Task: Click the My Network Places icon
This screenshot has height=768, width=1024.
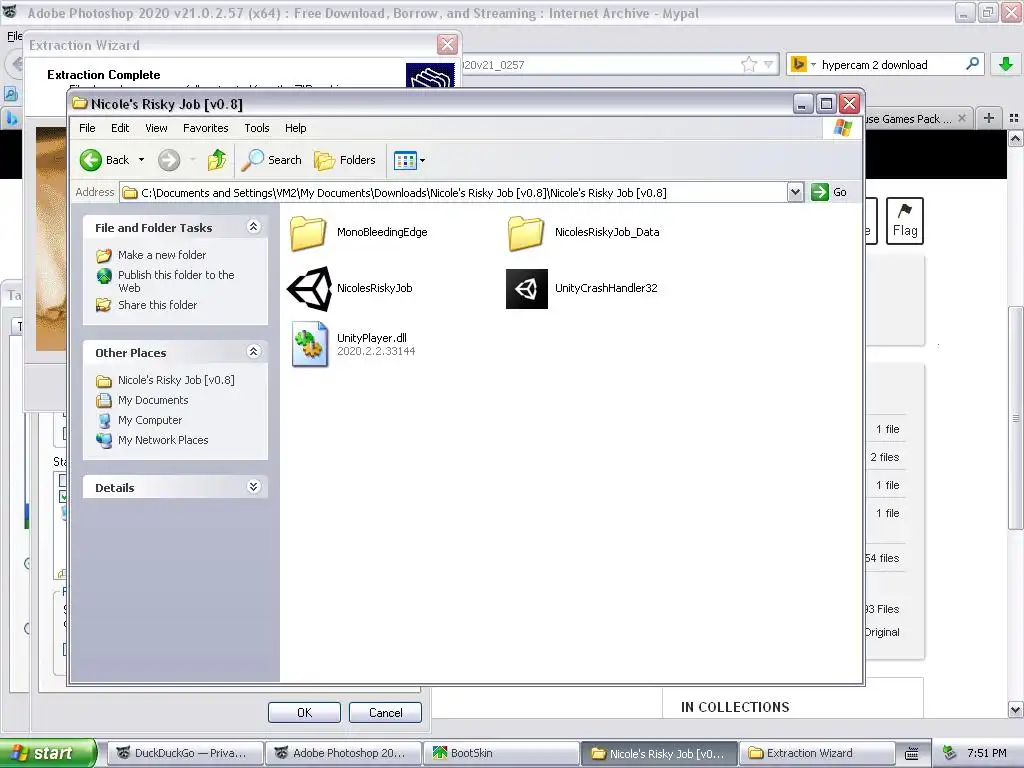Action: (x=104, y=440)
